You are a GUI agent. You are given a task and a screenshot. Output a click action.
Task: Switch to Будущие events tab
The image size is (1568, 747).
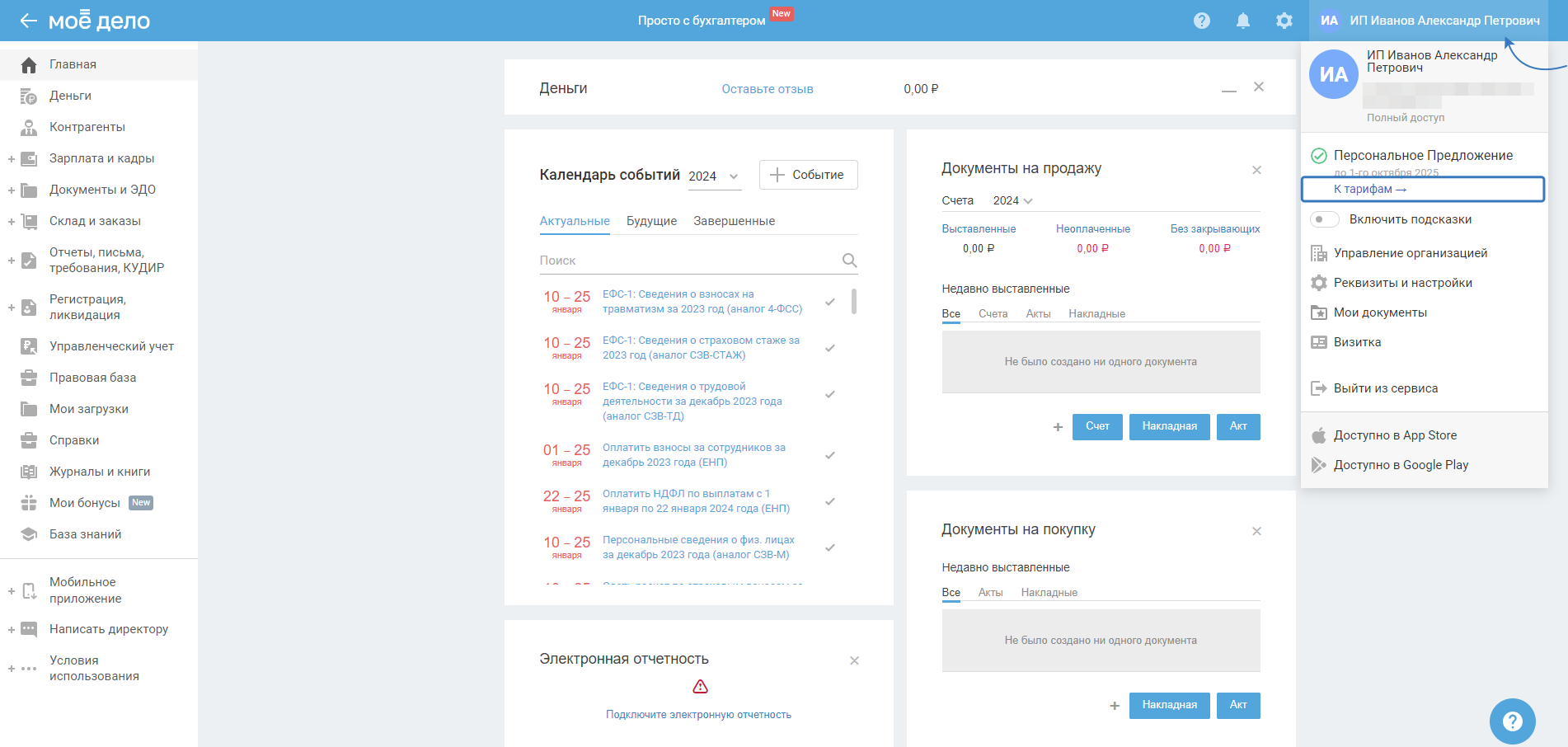click(x=651, y=221)
